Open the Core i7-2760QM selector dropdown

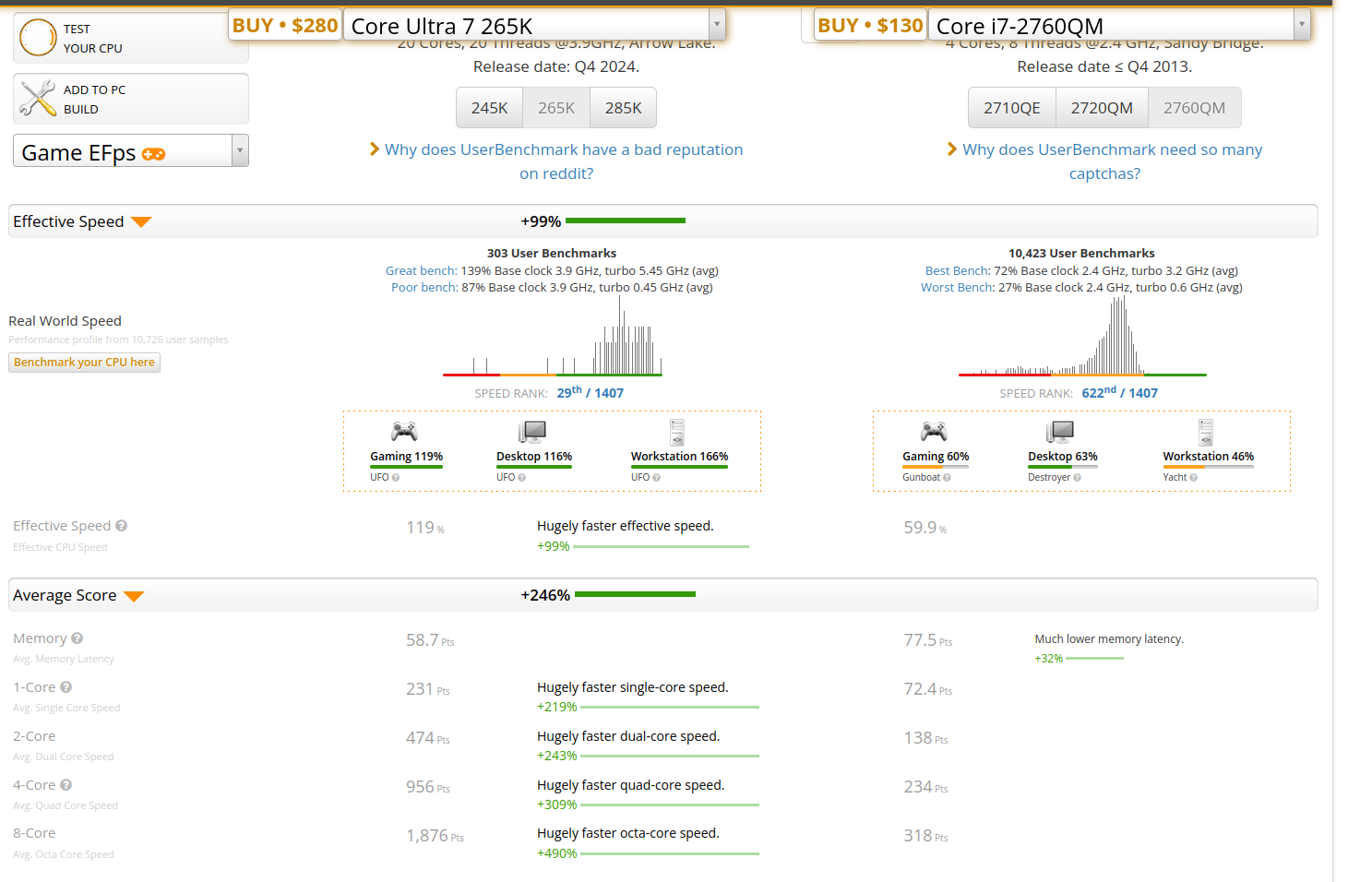pos(1119,25)
